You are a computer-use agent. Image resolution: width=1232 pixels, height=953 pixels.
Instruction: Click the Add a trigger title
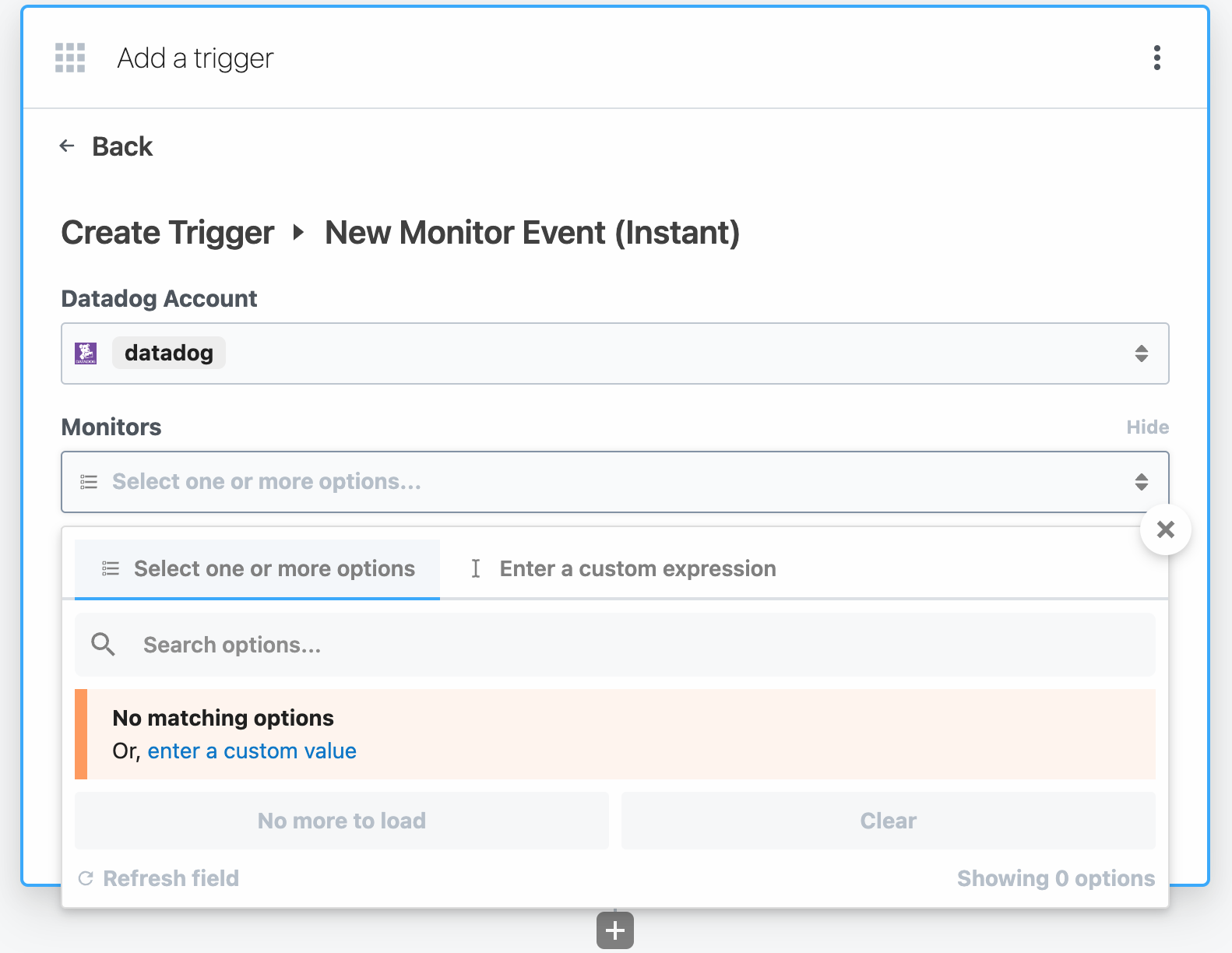pyautogui.click(x=195, y=58)
